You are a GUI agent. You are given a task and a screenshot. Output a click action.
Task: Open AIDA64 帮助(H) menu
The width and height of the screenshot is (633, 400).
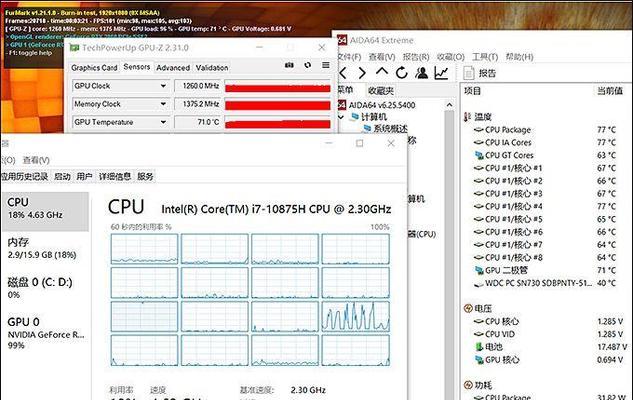coord(520,57)
